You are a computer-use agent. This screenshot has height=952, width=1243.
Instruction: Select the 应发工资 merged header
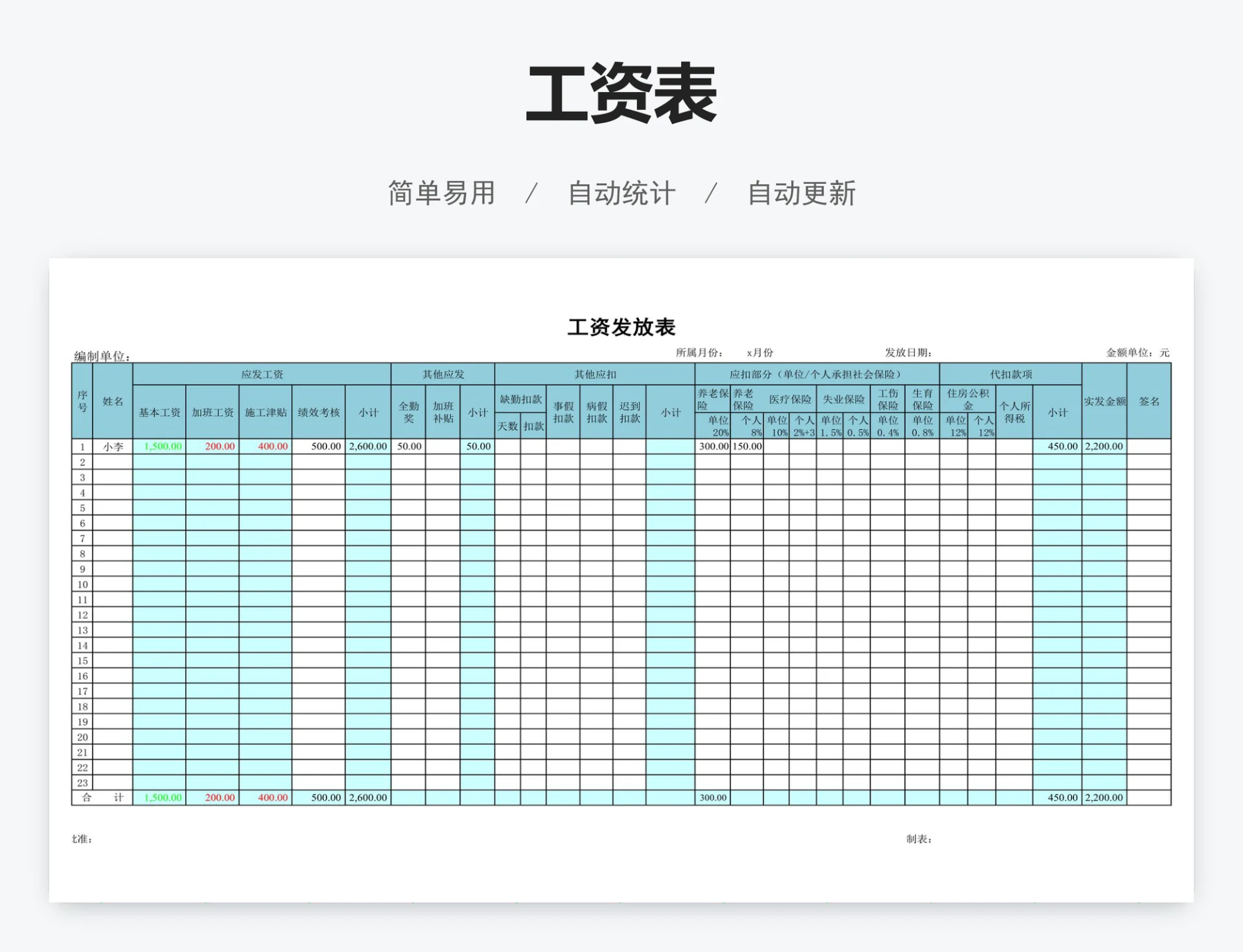262,374
